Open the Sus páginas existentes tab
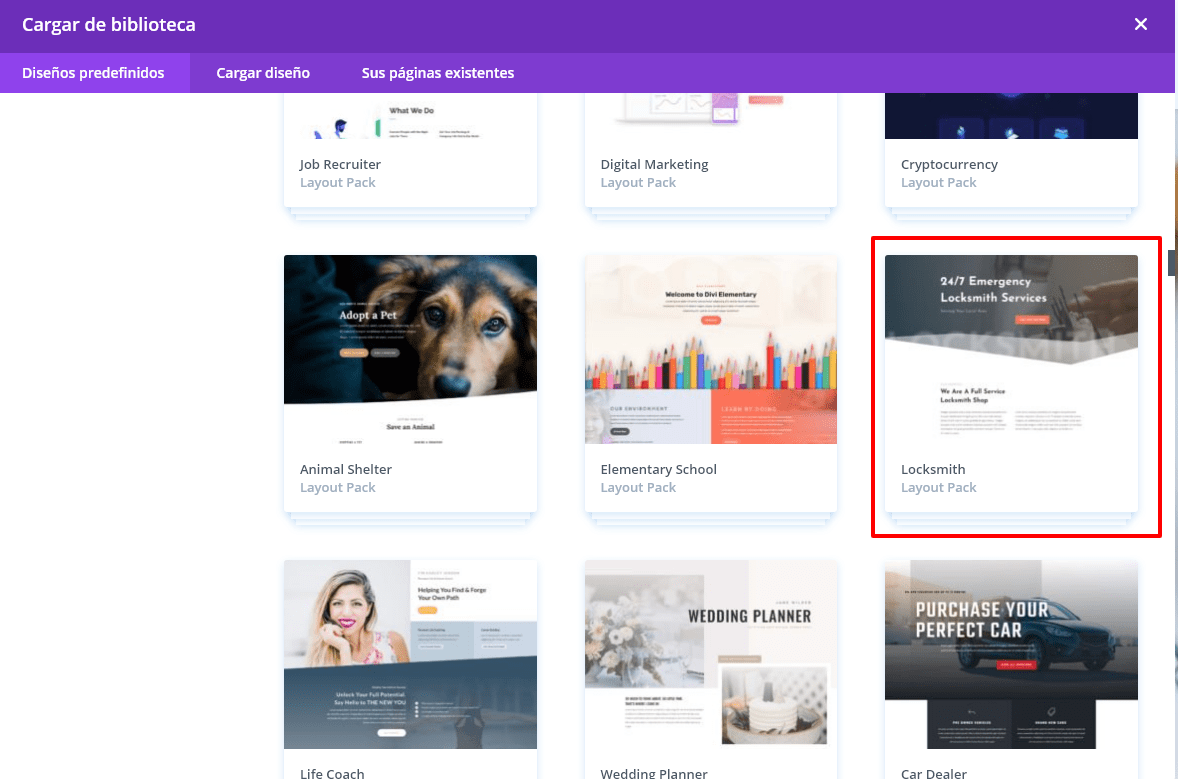The width and height of the screenshot is (1178, 779). [x=438, y=73]
